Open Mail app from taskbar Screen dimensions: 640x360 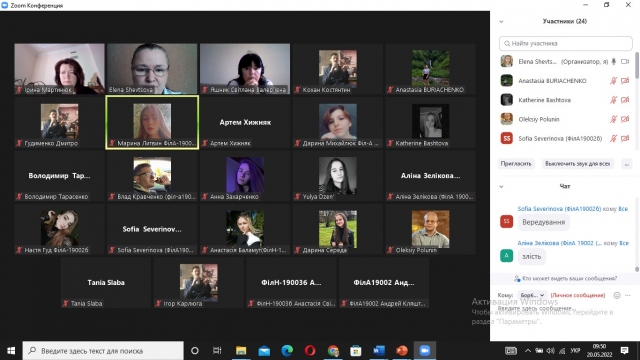(264, 351)
